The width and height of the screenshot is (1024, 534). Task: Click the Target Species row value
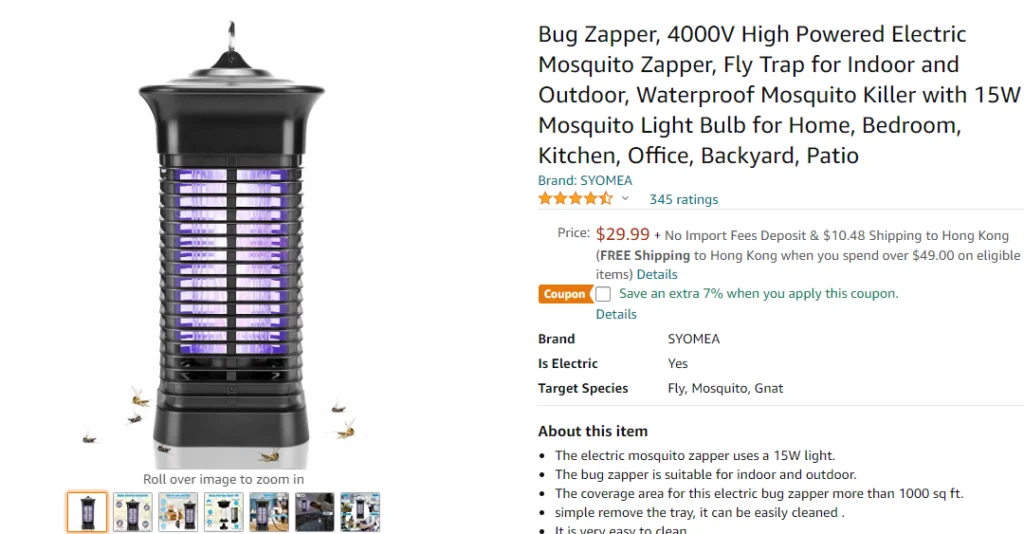(x=725, y=388)
